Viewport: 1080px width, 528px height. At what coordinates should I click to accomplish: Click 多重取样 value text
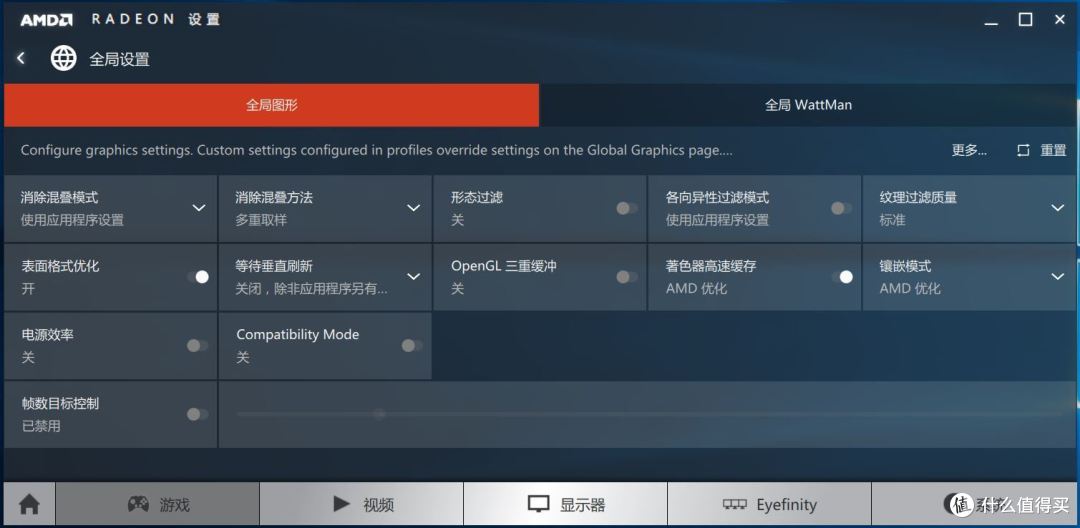pos(261,220)
